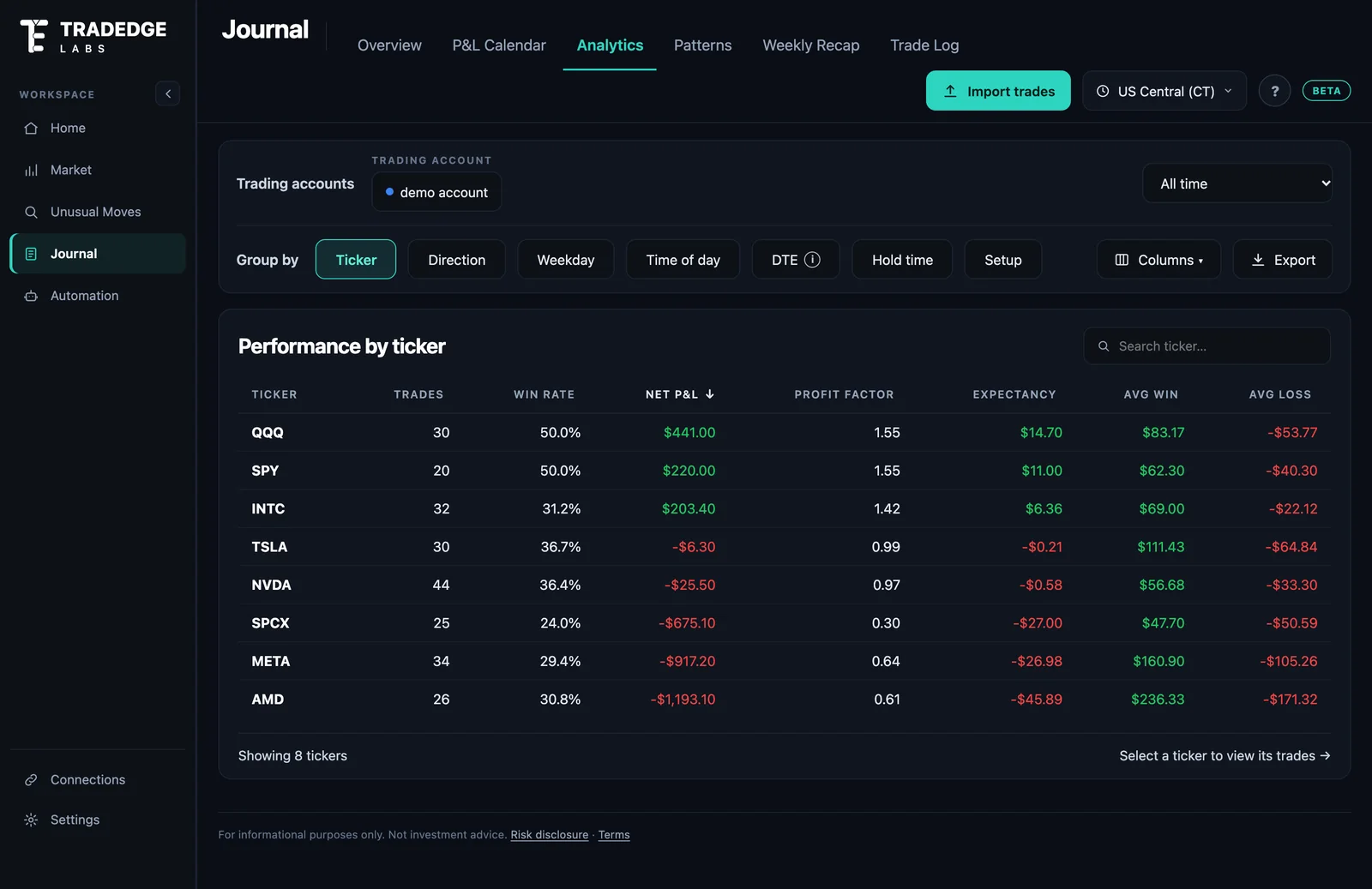The width and height of the screenshot is (1372, 889).
Task: Click the Export button
Action: click(1283, 260)
